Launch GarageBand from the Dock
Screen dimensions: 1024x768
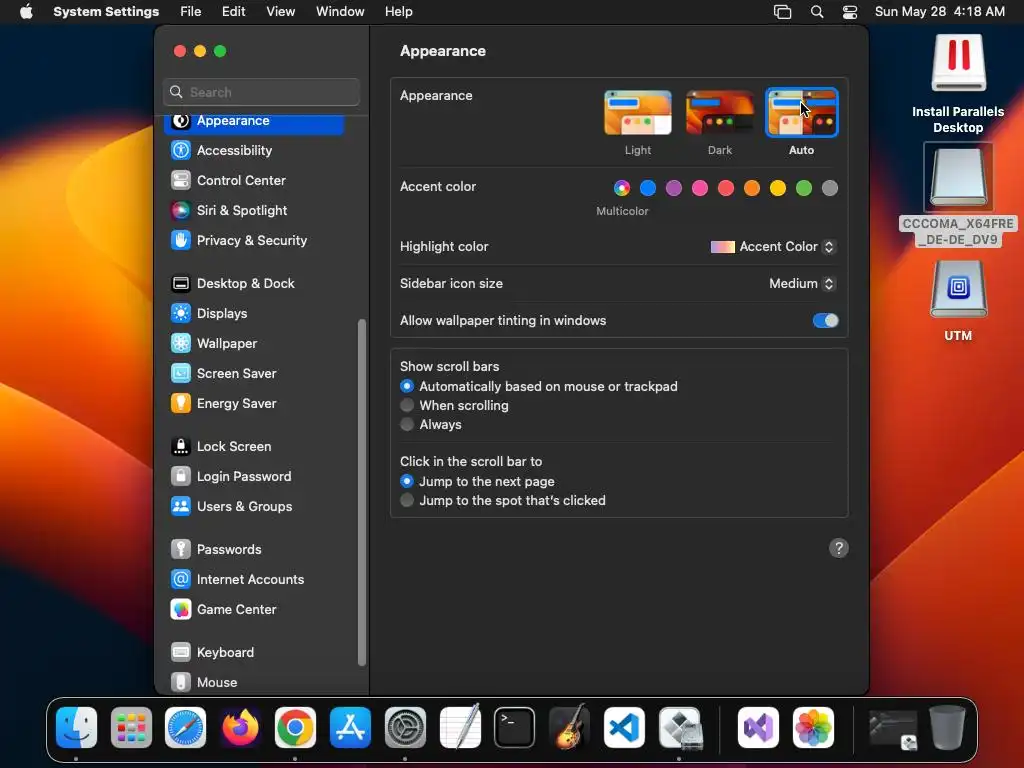(569, 728)
